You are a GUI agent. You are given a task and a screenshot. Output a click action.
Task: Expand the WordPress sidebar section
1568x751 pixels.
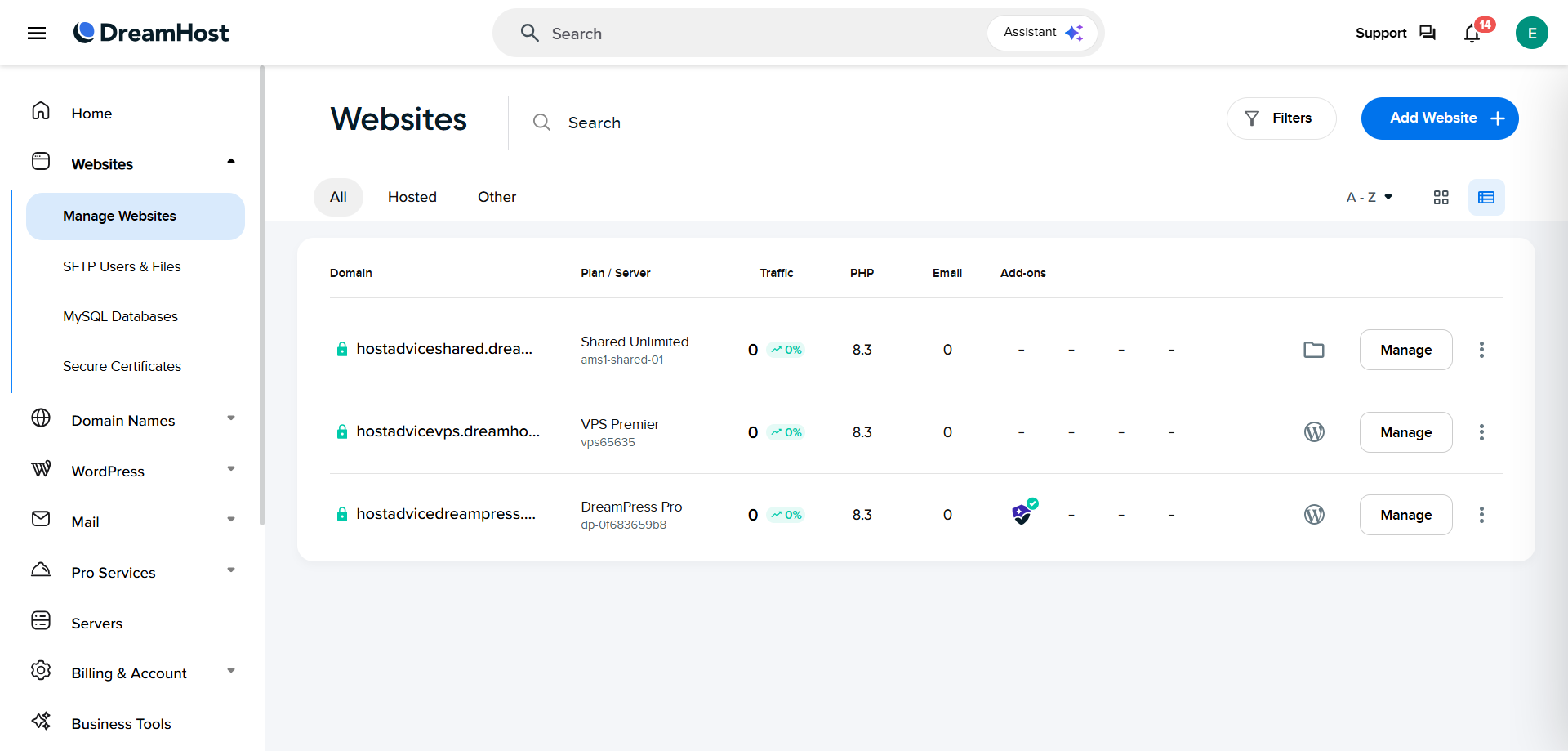point(231,469)
